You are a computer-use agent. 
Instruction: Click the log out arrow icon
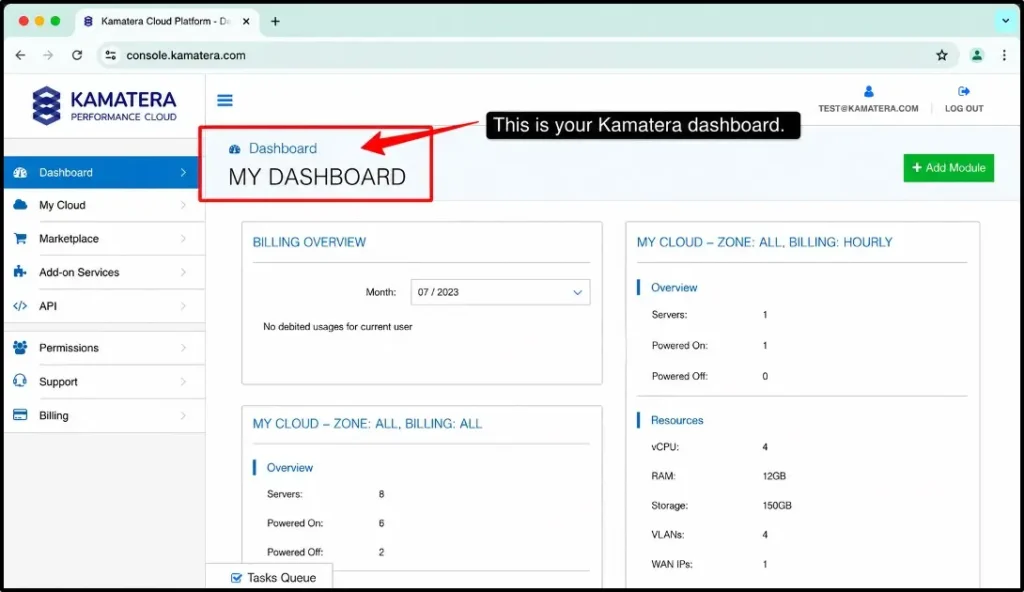pos(964,91)
